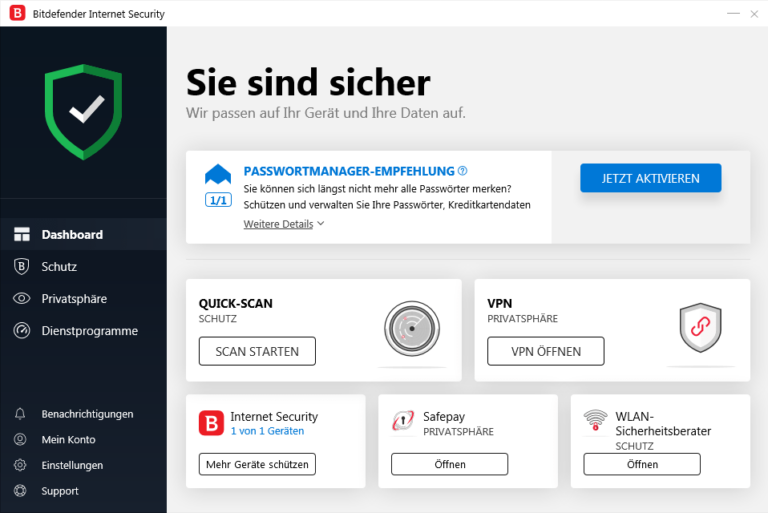Click the blue recommendation badge icon

click(218, 174)
